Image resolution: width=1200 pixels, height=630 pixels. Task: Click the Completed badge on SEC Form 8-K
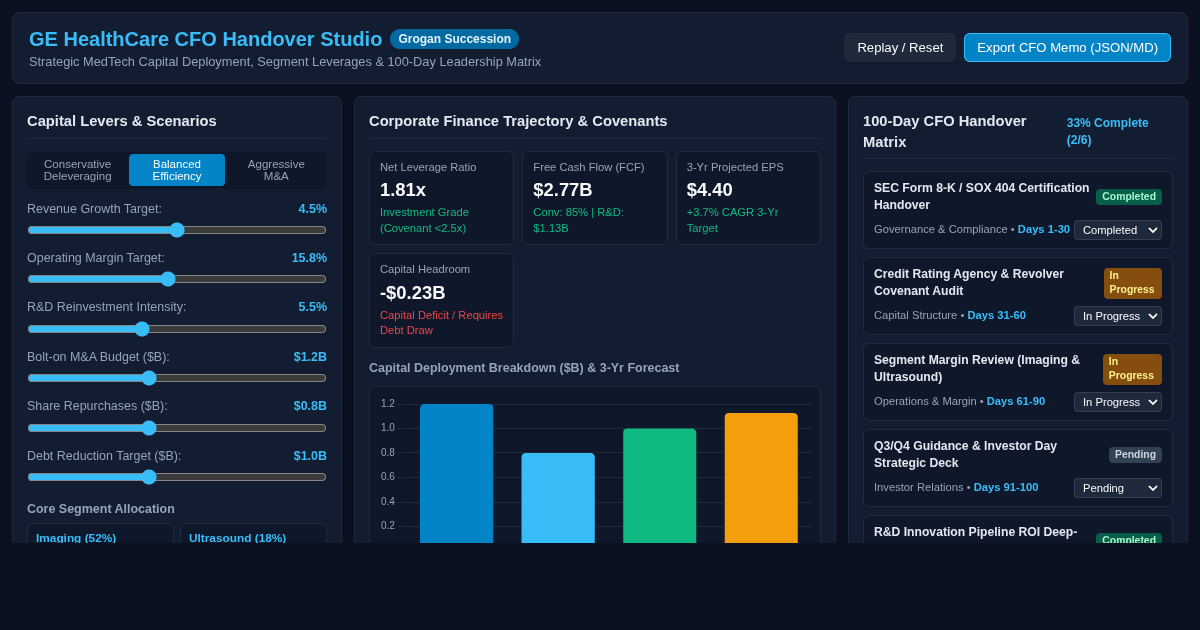pyautogui.click(x=1129, y=197)
